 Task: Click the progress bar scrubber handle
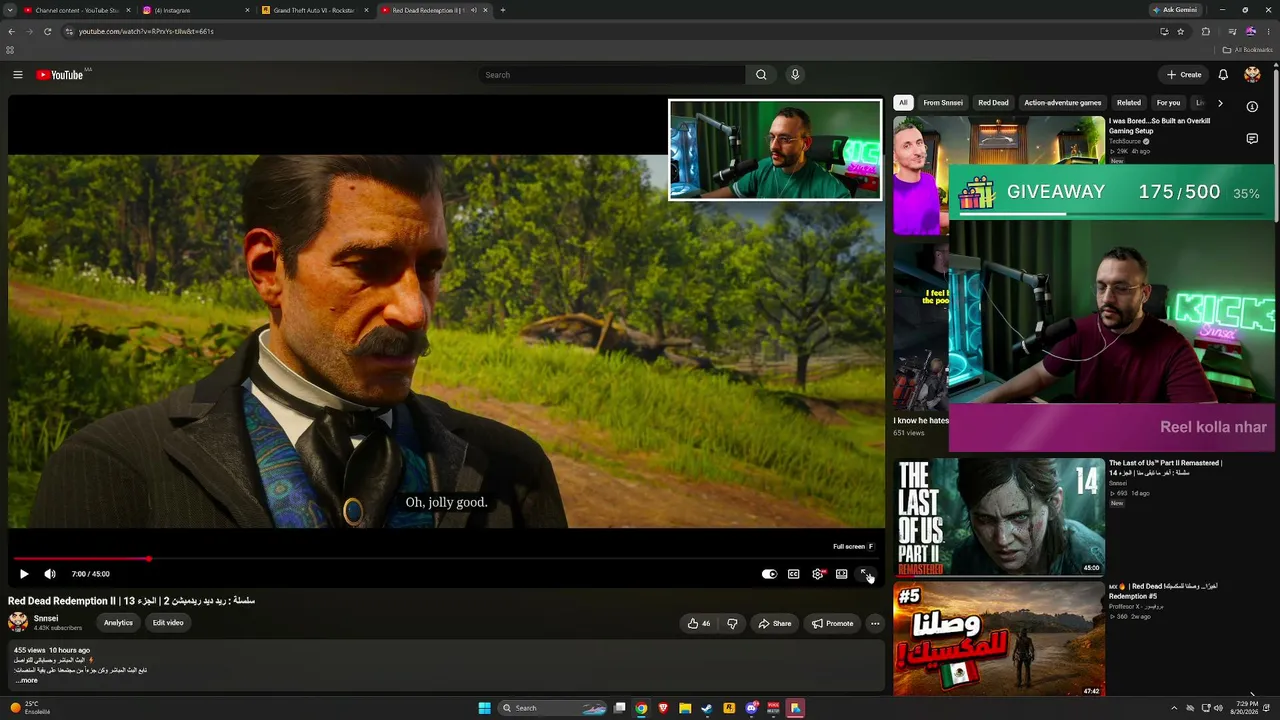click(x=148, y=559)
